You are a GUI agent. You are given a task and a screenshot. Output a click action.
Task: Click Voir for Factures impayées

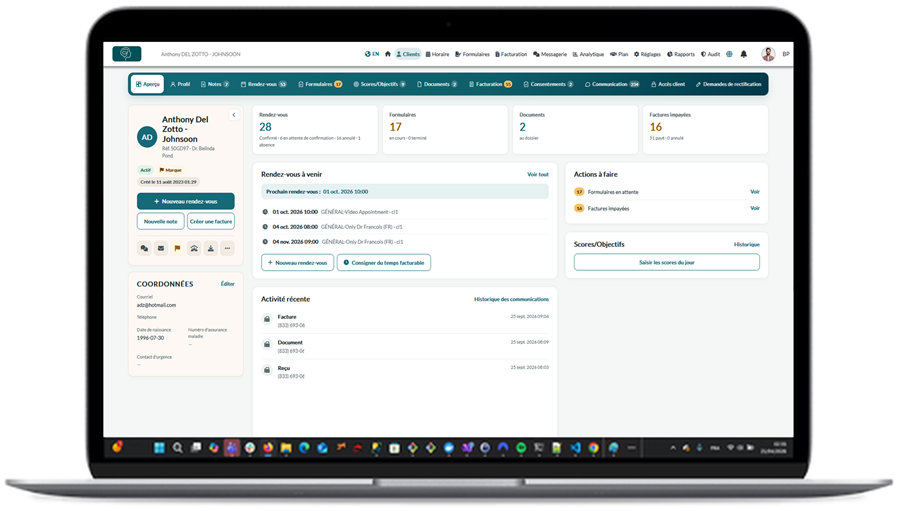click(x=755, y=208)
